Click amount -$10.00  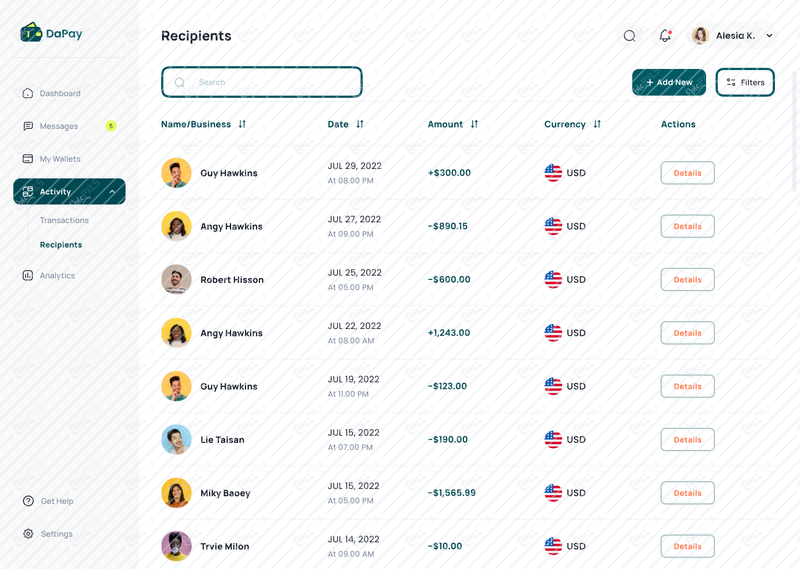445,546
